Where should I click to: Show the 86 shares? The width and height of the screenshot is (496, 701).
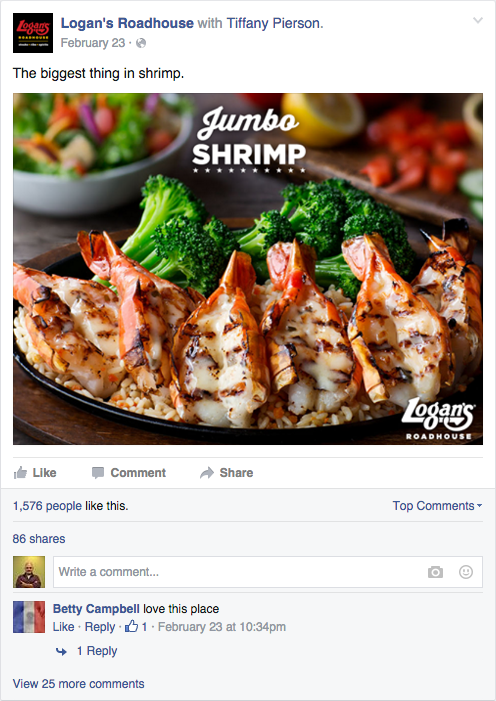(39, 539)
